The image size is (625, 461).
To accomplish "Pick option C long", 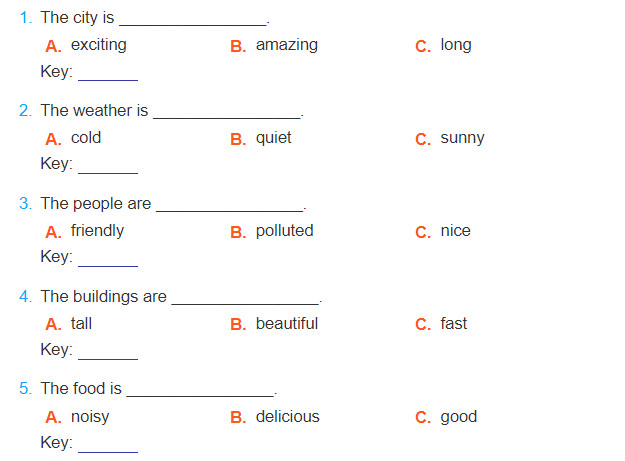I will tap(443, 45).
